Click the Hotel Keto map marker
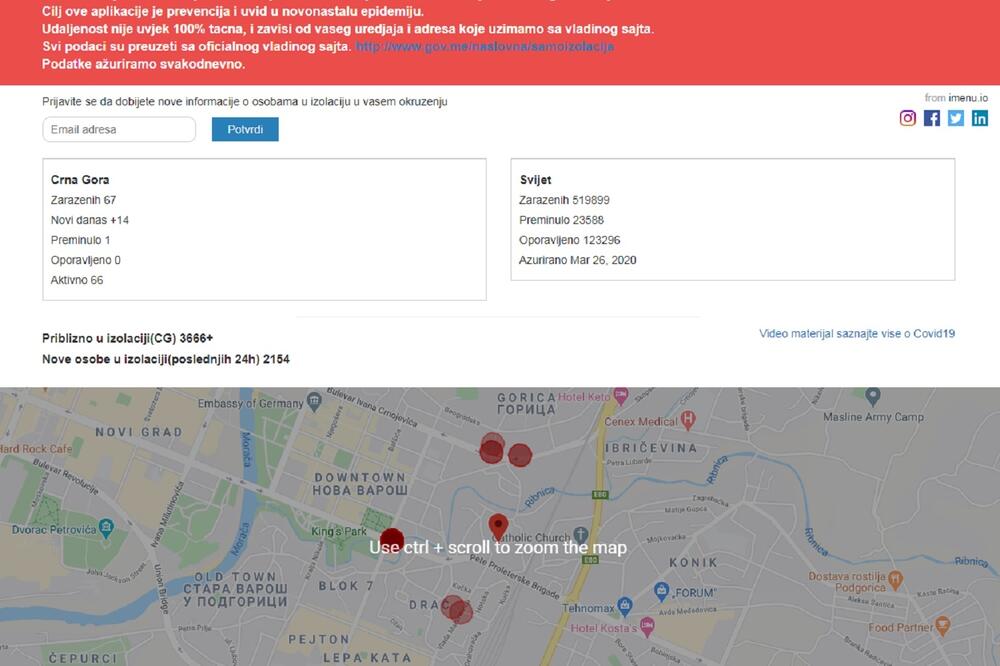Image resolution: width=1000 pixels, height=666 pixels. 621,395
